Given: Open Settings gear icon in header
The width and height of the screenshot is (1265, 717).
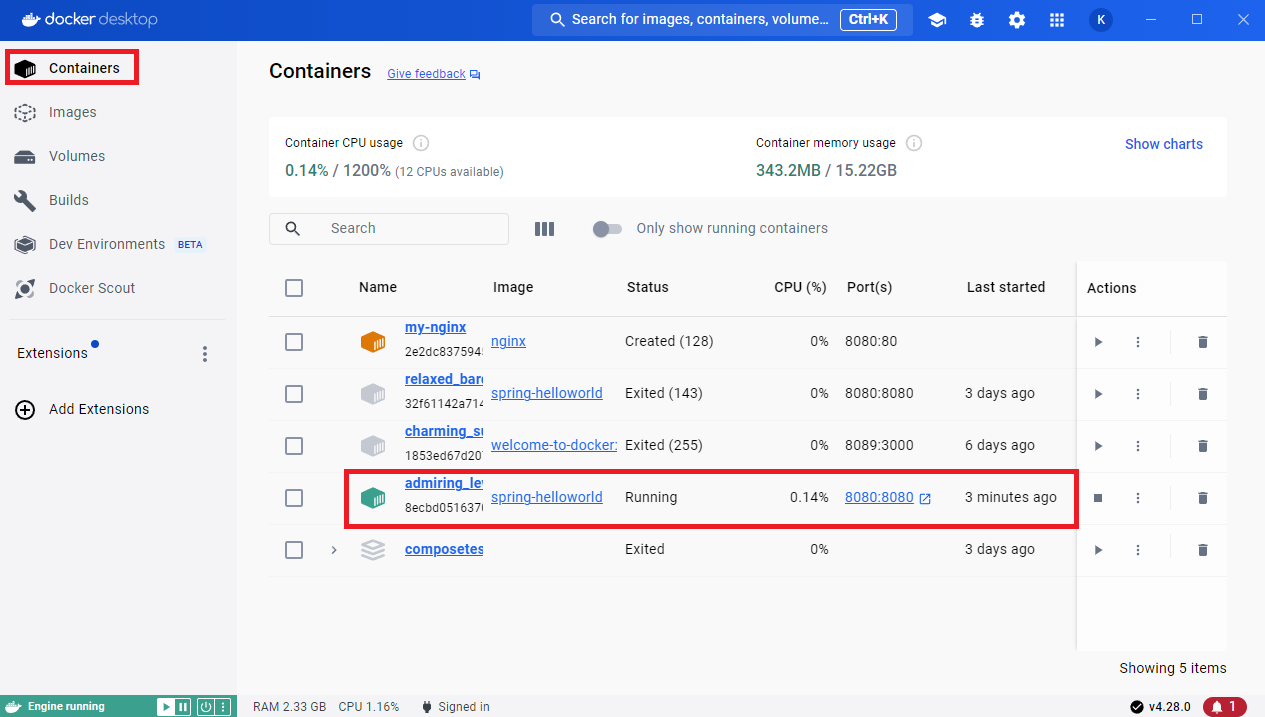Looking at the screenshot, I should click(1017, 20).
